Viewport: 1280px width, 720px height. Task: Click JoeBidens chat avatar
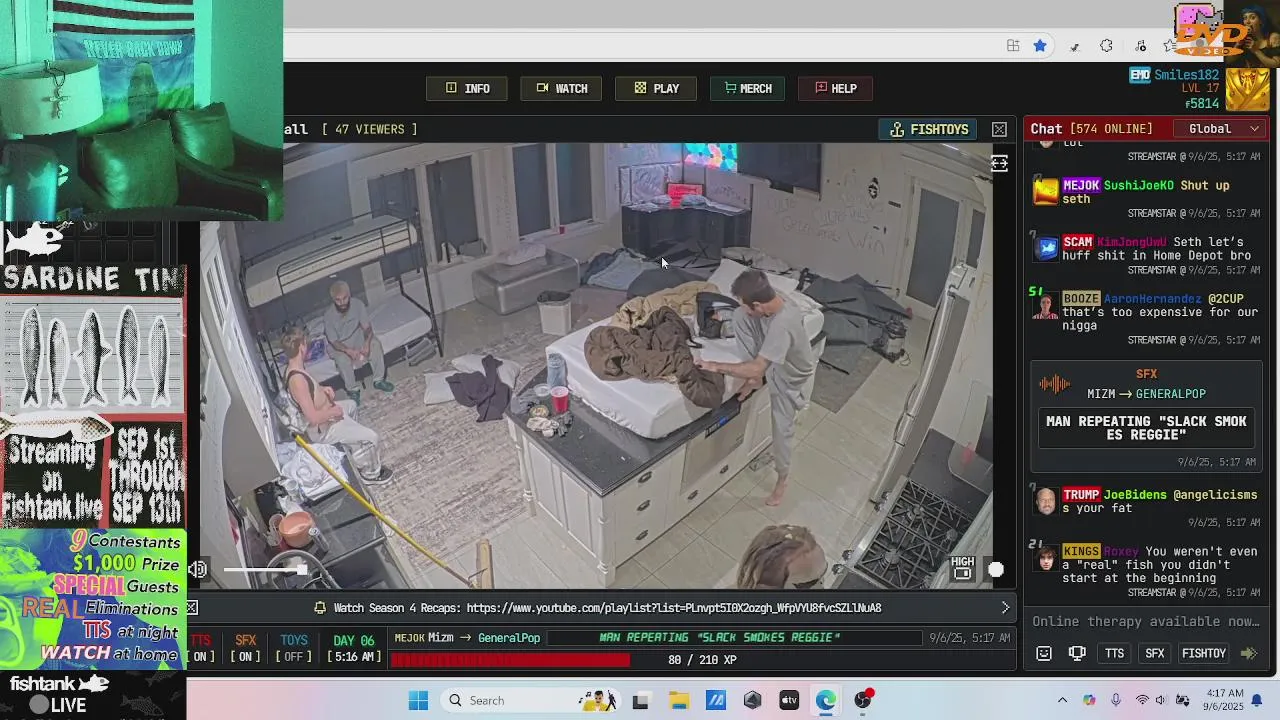(1046, 501)
